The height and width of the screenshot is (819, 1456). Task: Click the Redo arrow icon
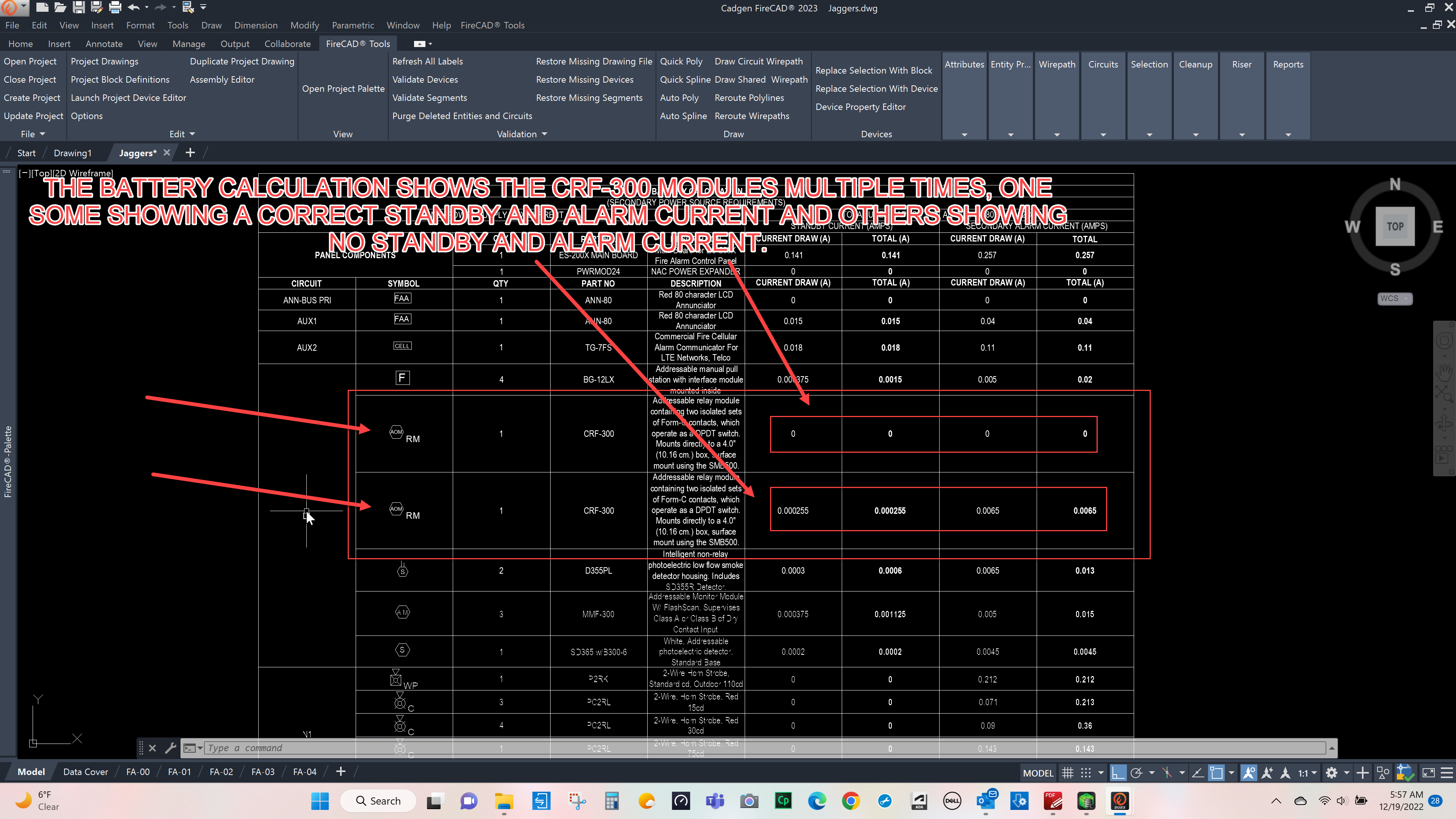(x=160, y=7)
